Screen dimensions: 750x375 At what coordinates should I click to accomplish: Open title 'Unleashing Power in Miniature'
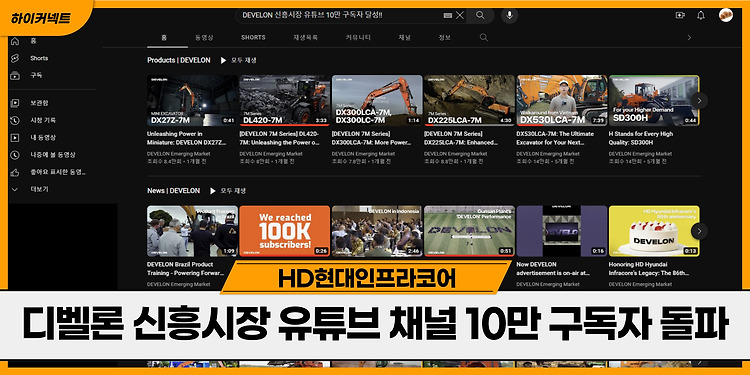[x=186, y=138]
